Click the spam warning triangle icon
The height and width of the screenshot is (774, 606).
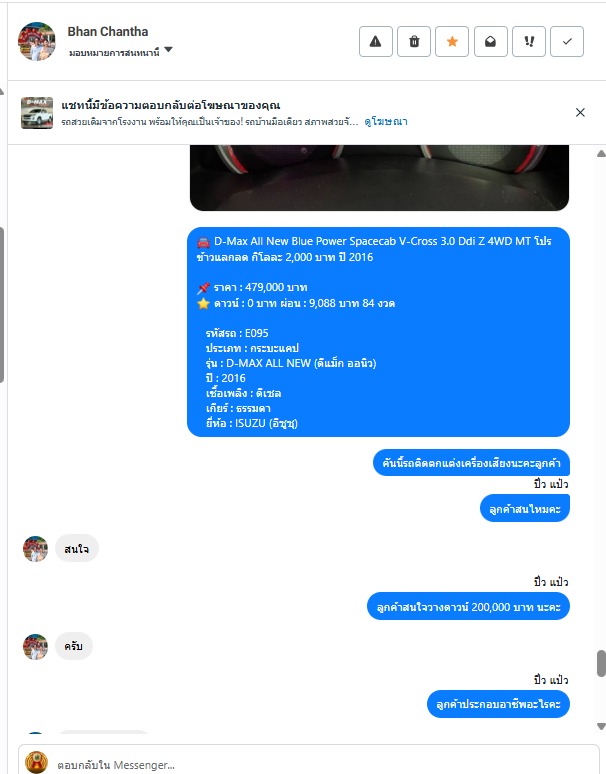[376, 41]
